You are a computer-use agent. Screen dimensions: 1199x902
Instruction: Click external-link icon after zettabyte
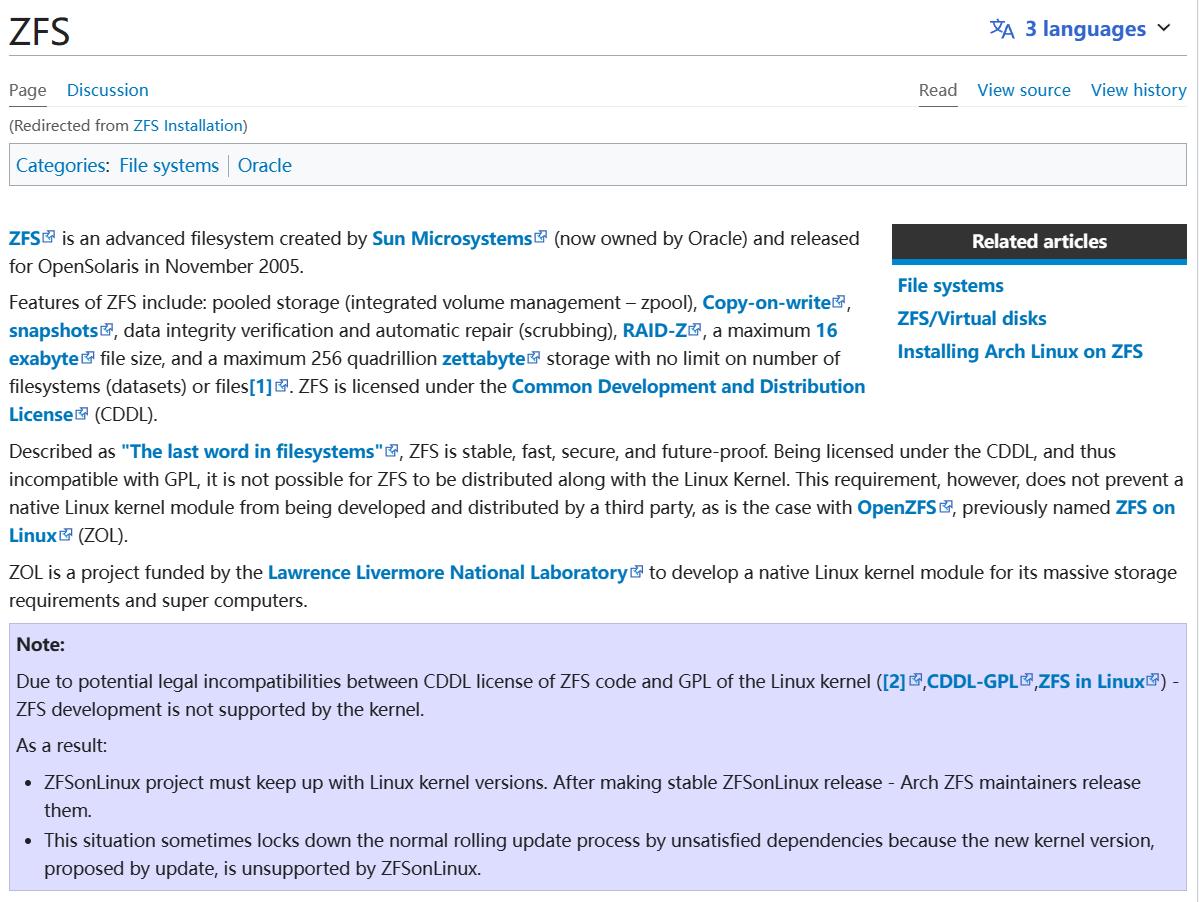[533, 358]
